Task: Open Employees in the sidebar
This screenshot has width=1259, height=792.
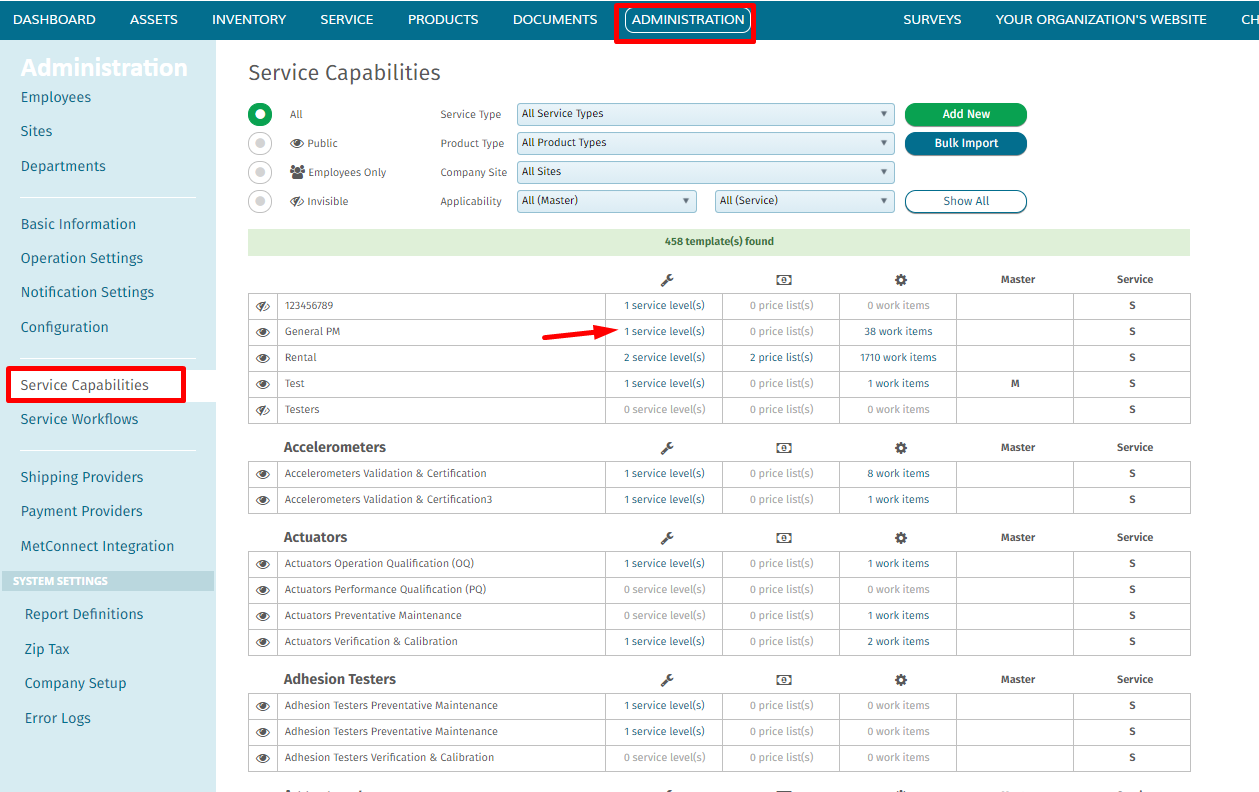Action: coord(56,97)
